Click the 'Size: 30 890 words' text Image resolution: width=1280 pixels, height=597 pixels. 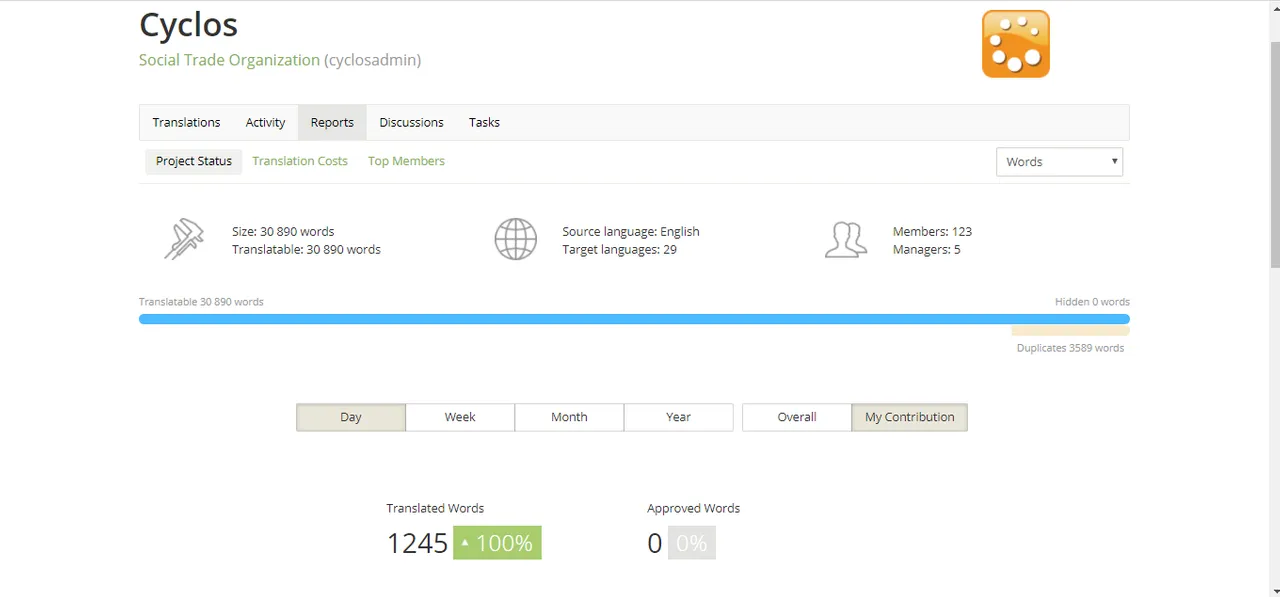pos(283,231)
